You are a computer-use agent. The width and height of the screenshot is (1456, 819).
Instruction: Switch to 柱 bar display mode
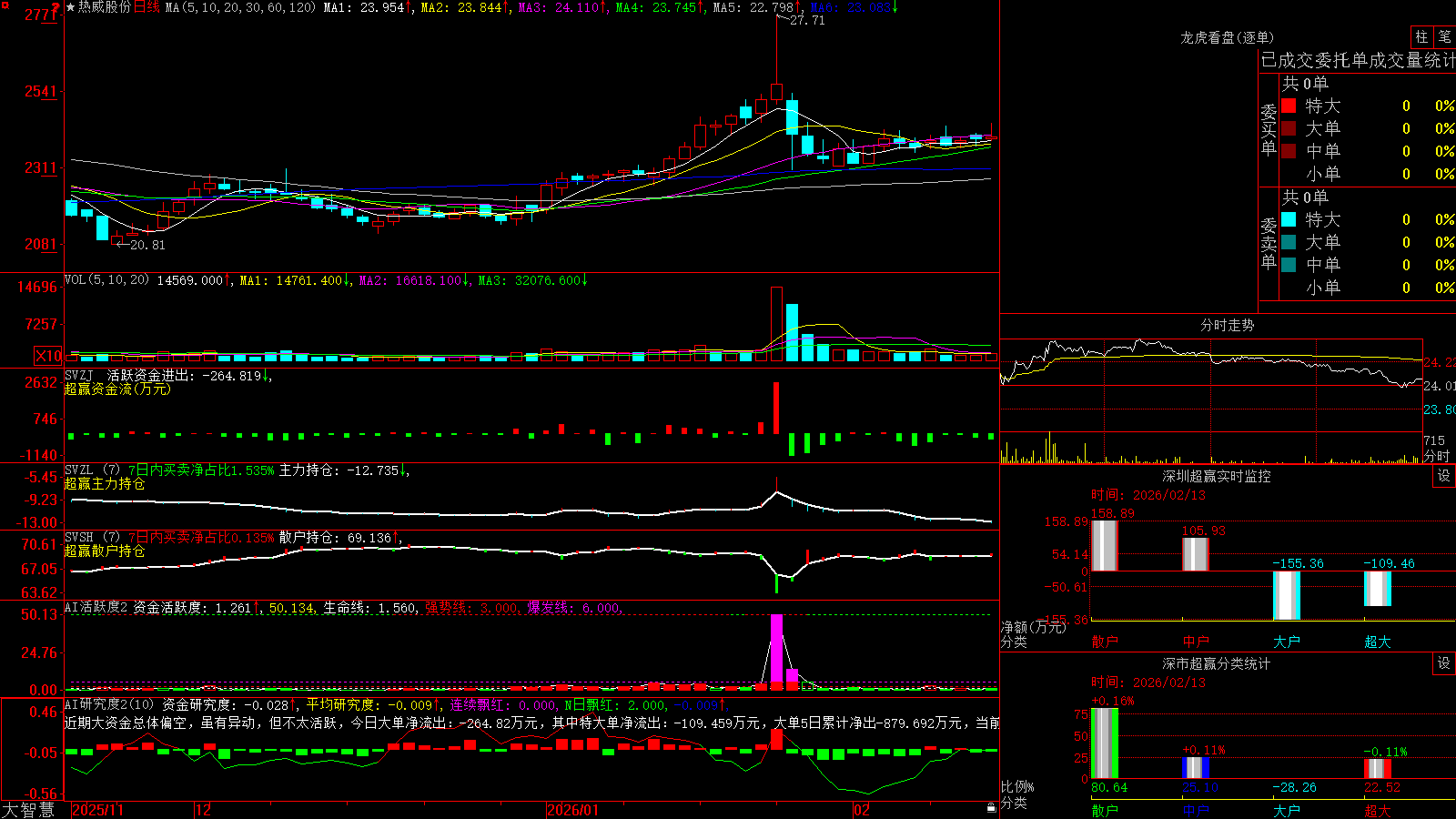point(1421,36)
